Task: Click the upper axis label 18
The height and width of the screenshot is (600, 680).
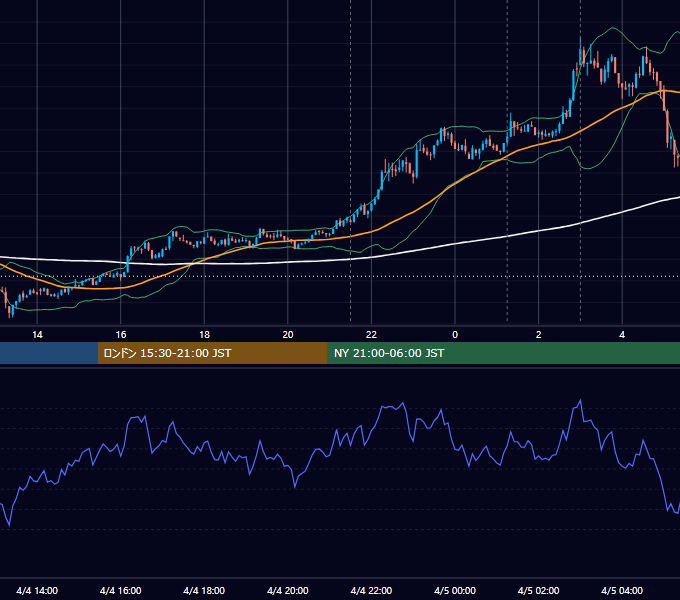Action: point(204,335)
